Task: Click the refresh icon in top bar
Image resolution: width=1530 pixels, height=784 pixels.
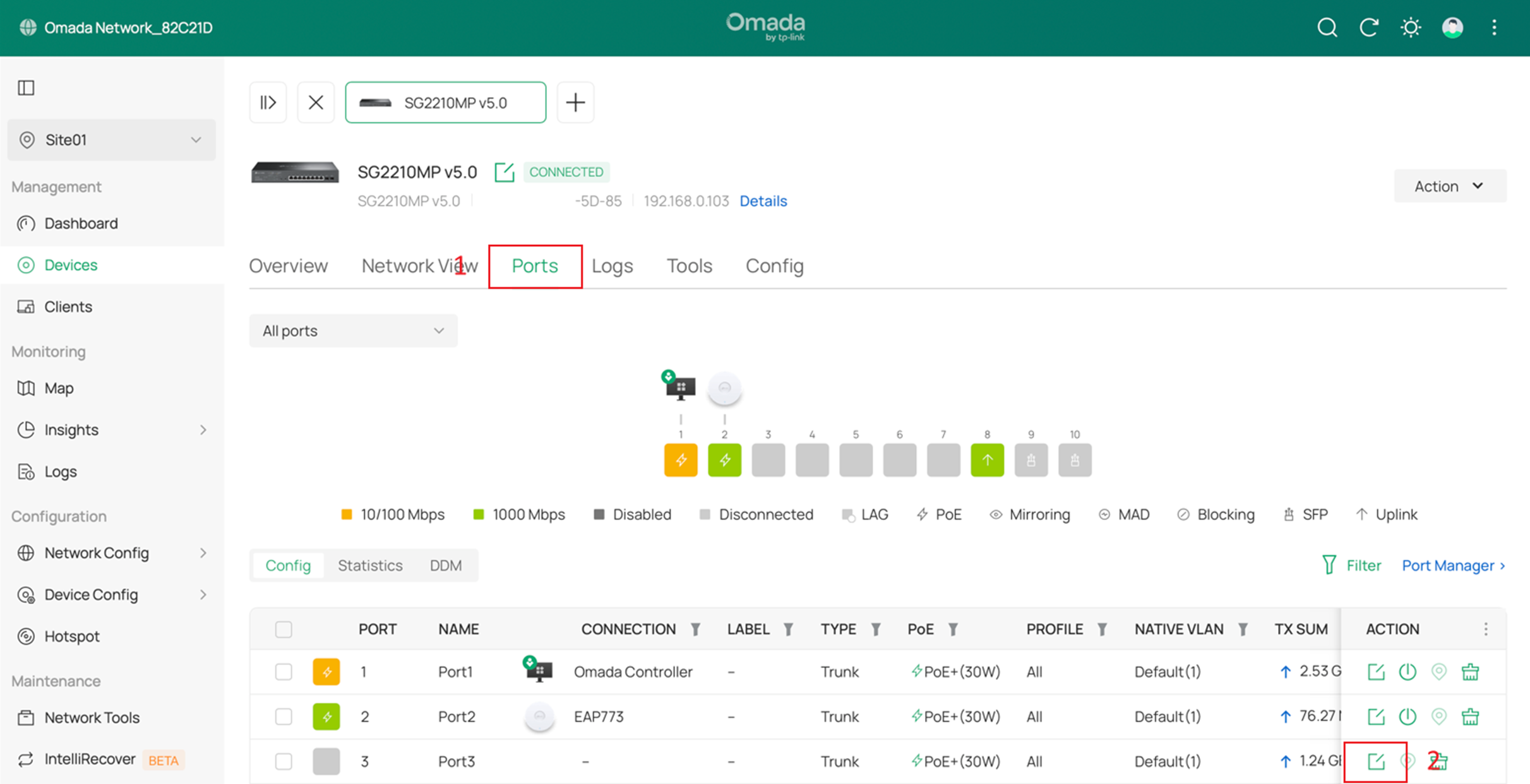Action: click(1368, 28)
